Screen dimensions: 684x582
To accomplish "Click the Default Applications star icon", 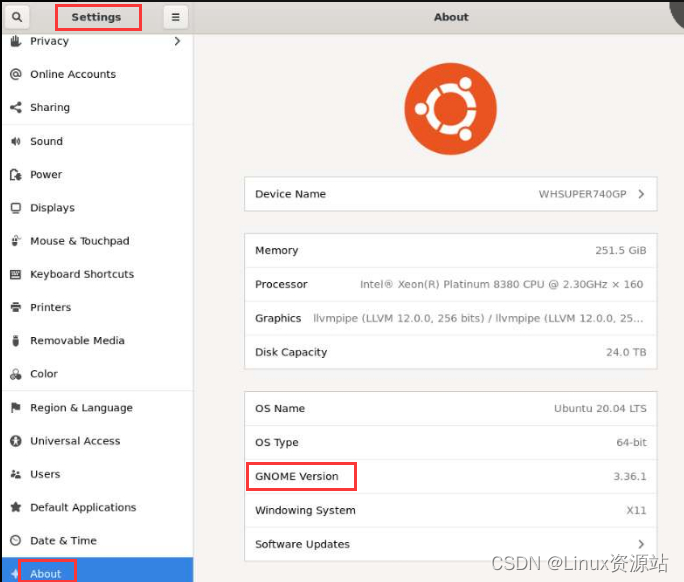I will (16, 507).
